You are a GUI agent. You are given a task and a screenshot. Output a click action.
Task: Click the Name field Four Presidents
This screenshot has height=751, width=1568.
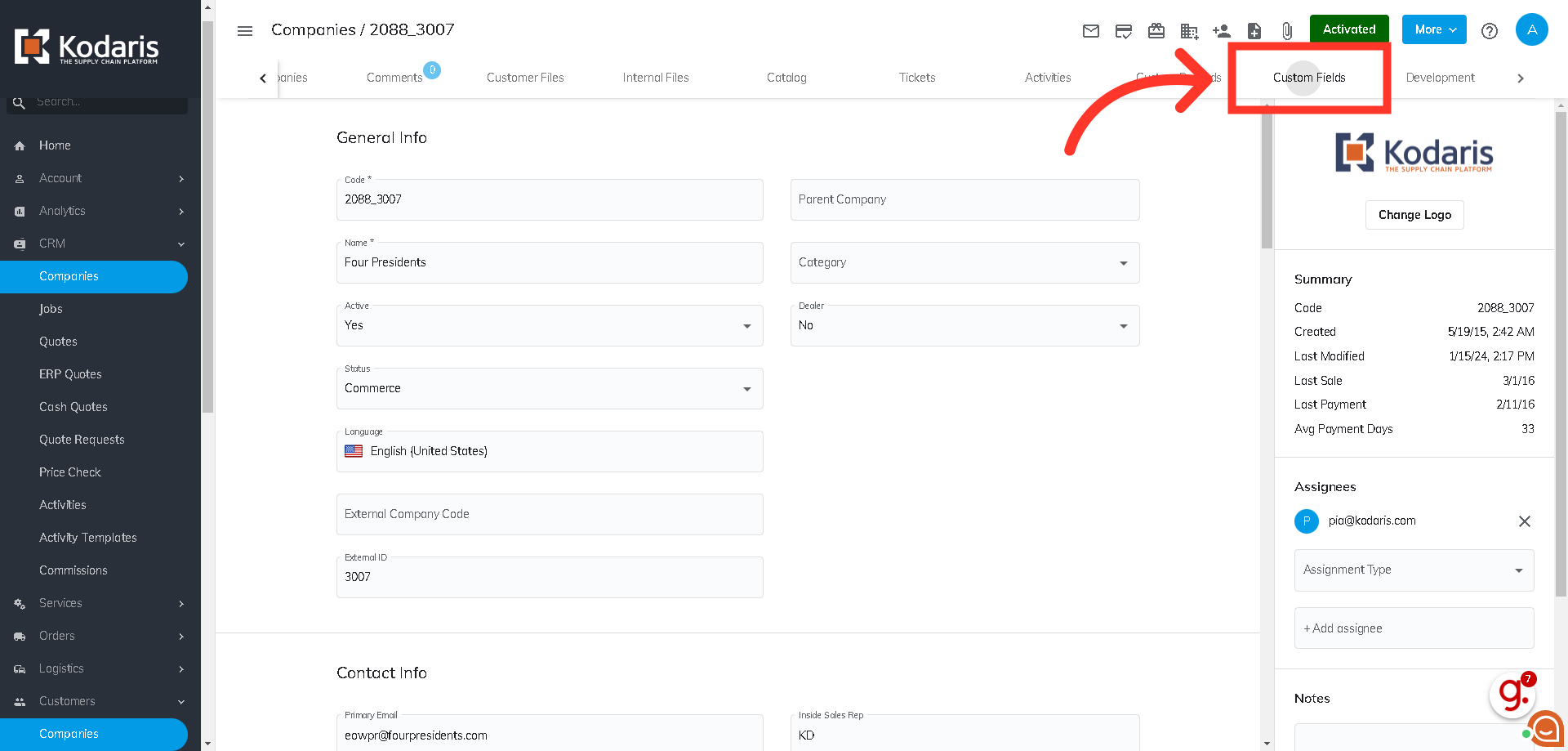(550, 262)
